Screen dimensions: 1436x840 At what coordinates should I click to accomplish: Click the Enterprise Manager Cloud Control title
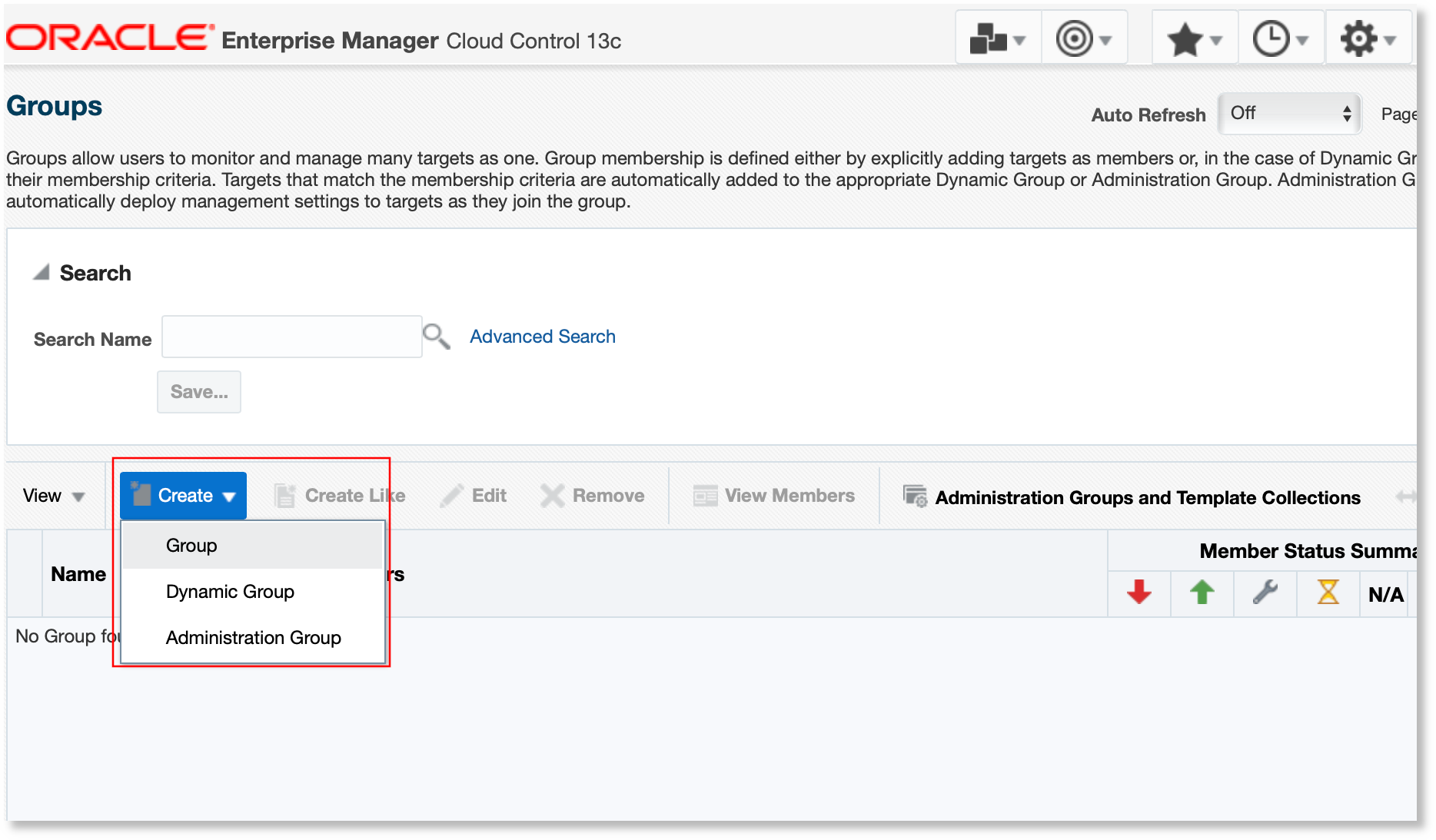point(421,40)
